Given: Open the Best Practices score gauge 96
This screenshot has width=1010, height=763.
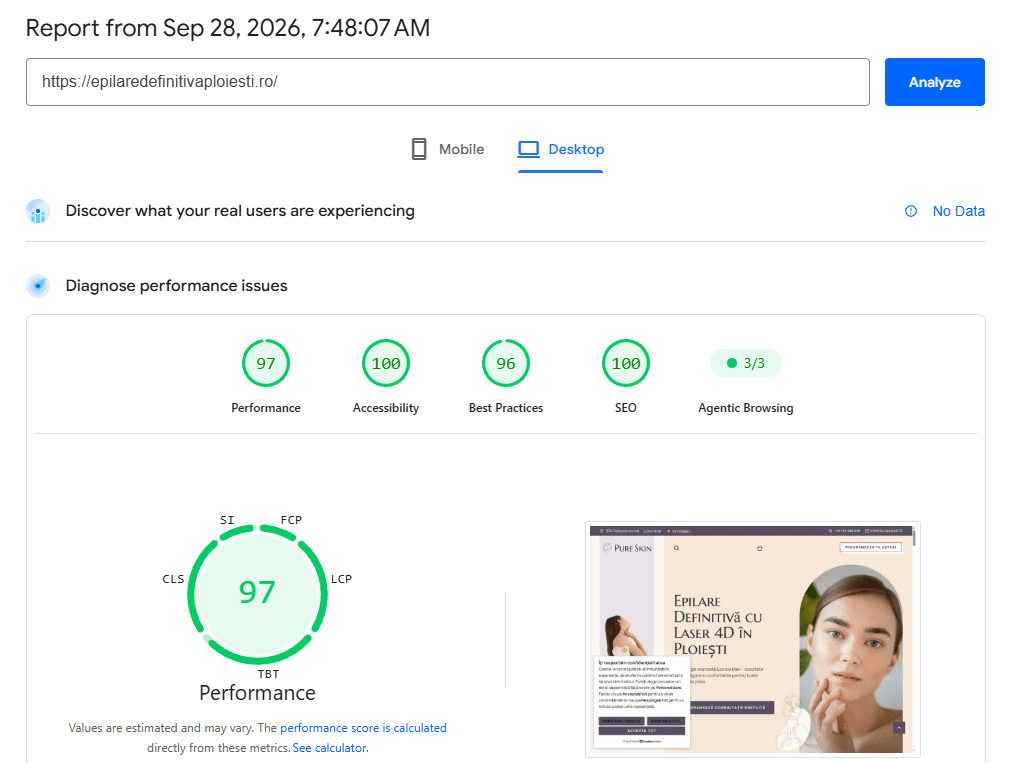Looking at the screenshot, I should tap(506, 363).
